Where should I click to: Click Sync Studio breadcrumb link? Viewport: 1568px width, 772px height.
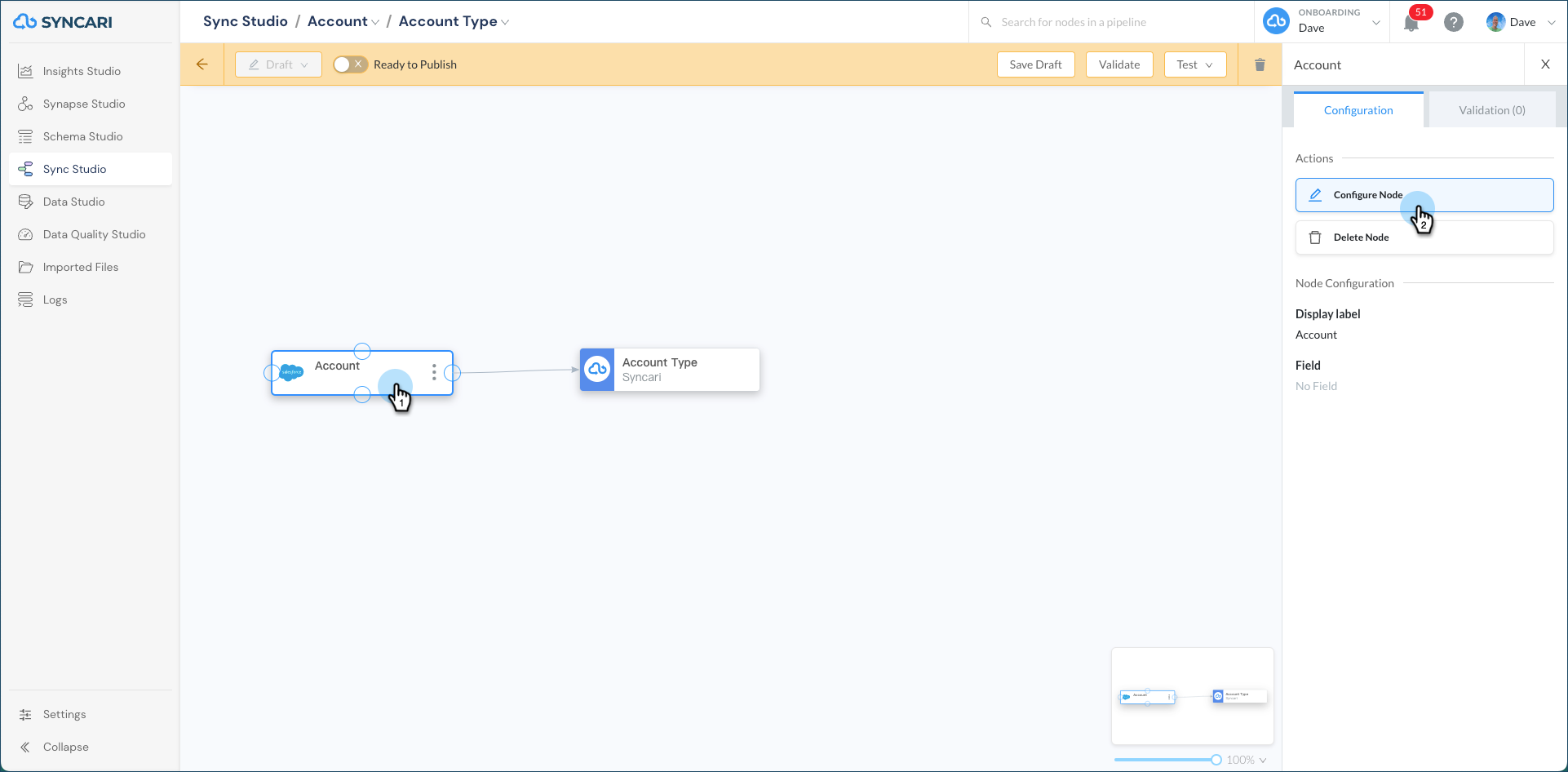click(x=246, y=22)
